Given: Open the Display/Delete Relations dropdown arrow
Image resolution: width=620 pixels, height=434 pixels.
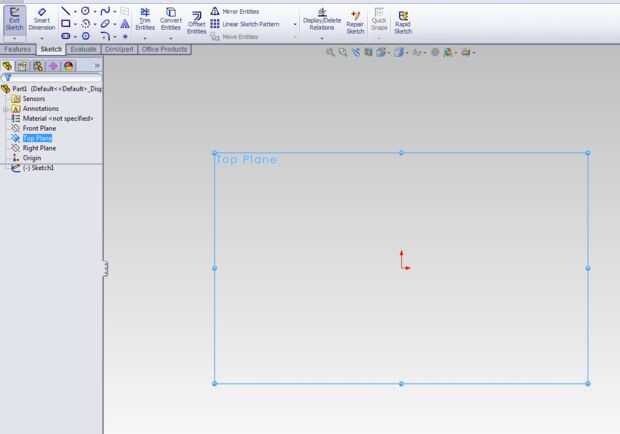Looking at the screenshot, I should [322, 38].
